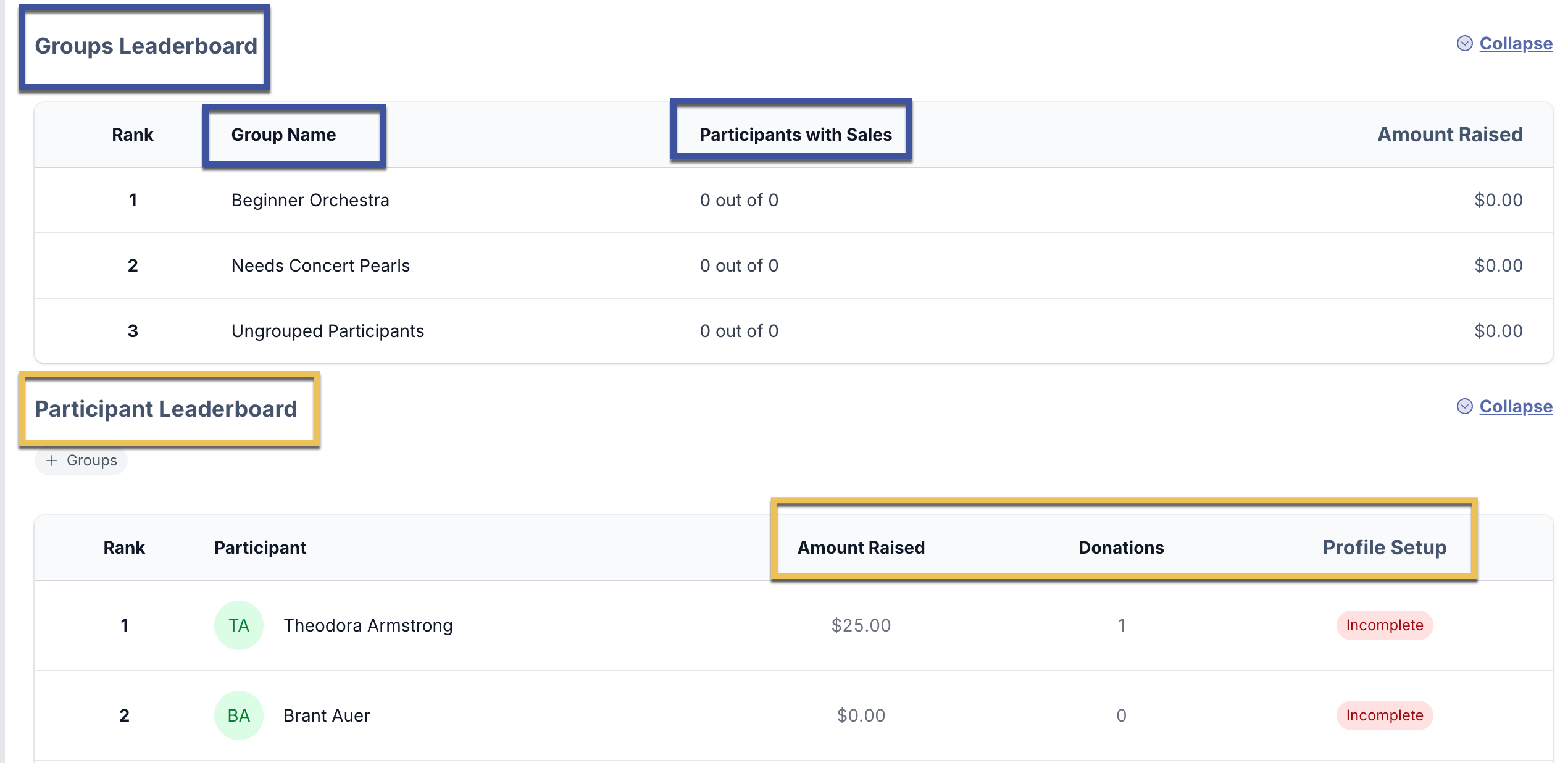Click Brant Auer's BA avatar
The height and width of the screenshot is (763, 1568).
[x=239, y=715]
